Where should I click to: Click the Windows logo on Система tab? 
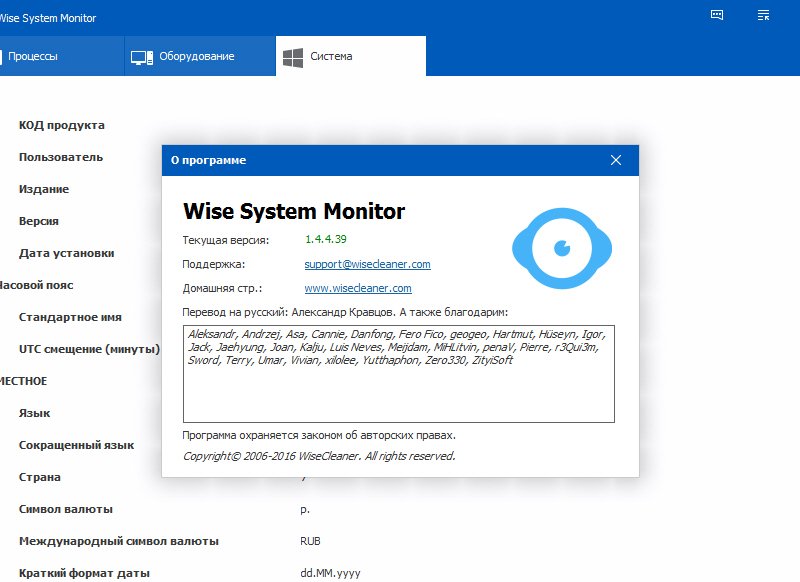[293, 58]
